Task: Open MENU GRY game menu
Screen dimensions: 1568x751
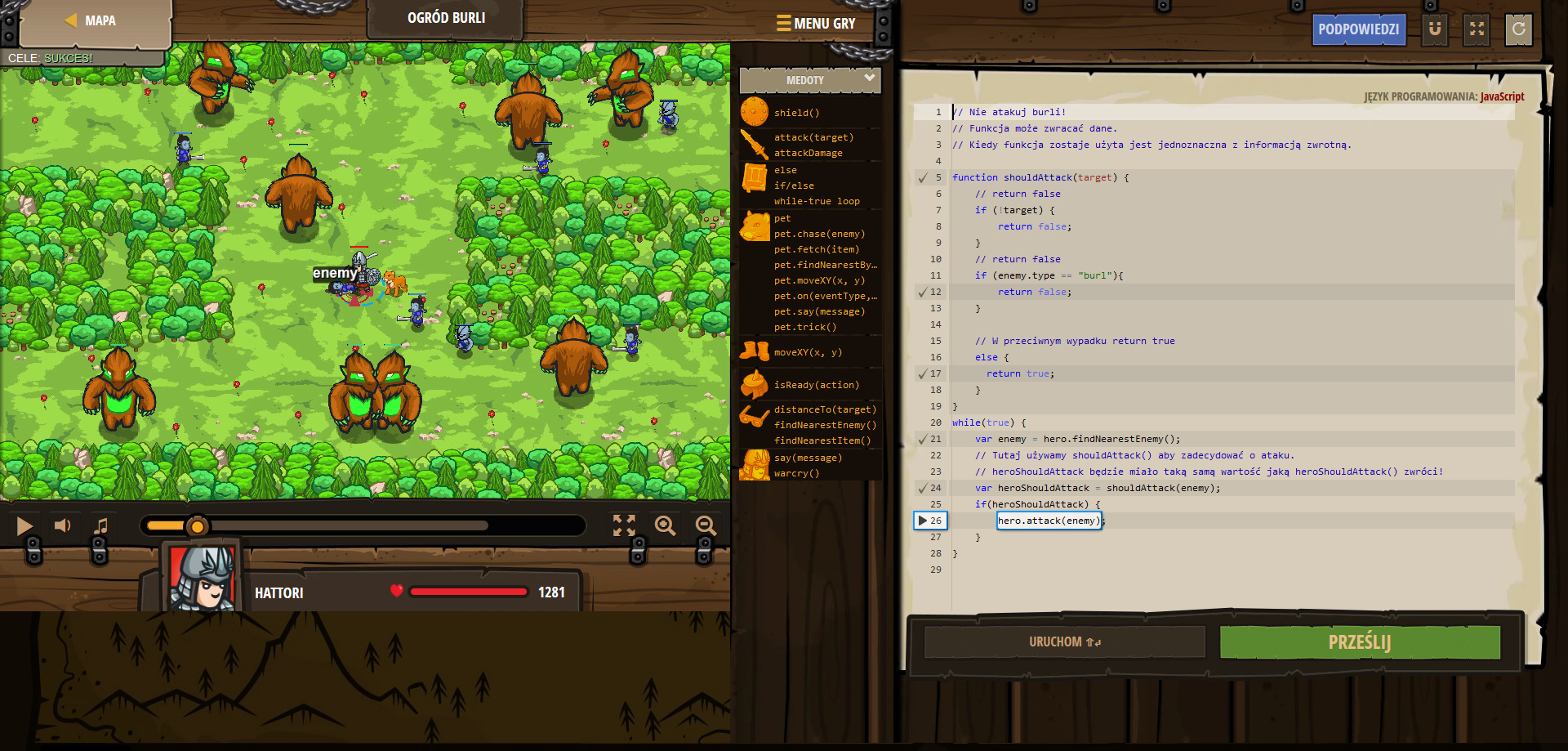Action: 816,24
